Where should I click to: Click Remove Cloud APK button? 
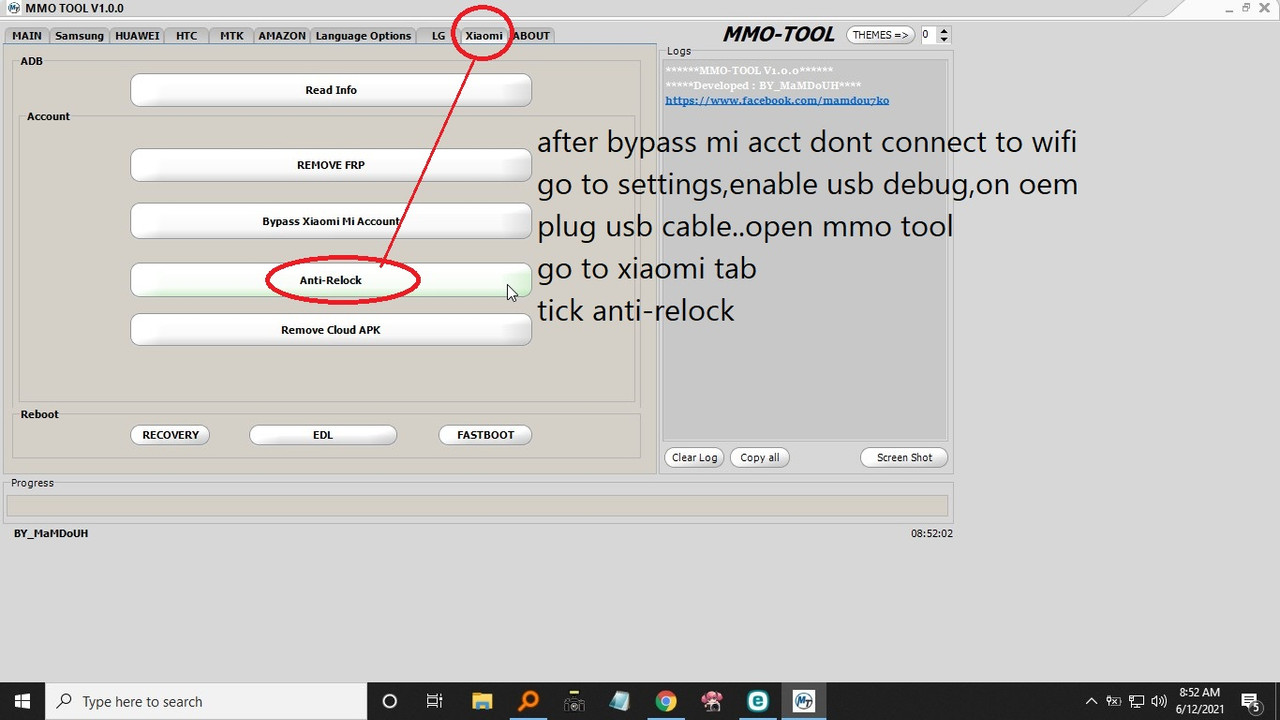coord(331,330)
